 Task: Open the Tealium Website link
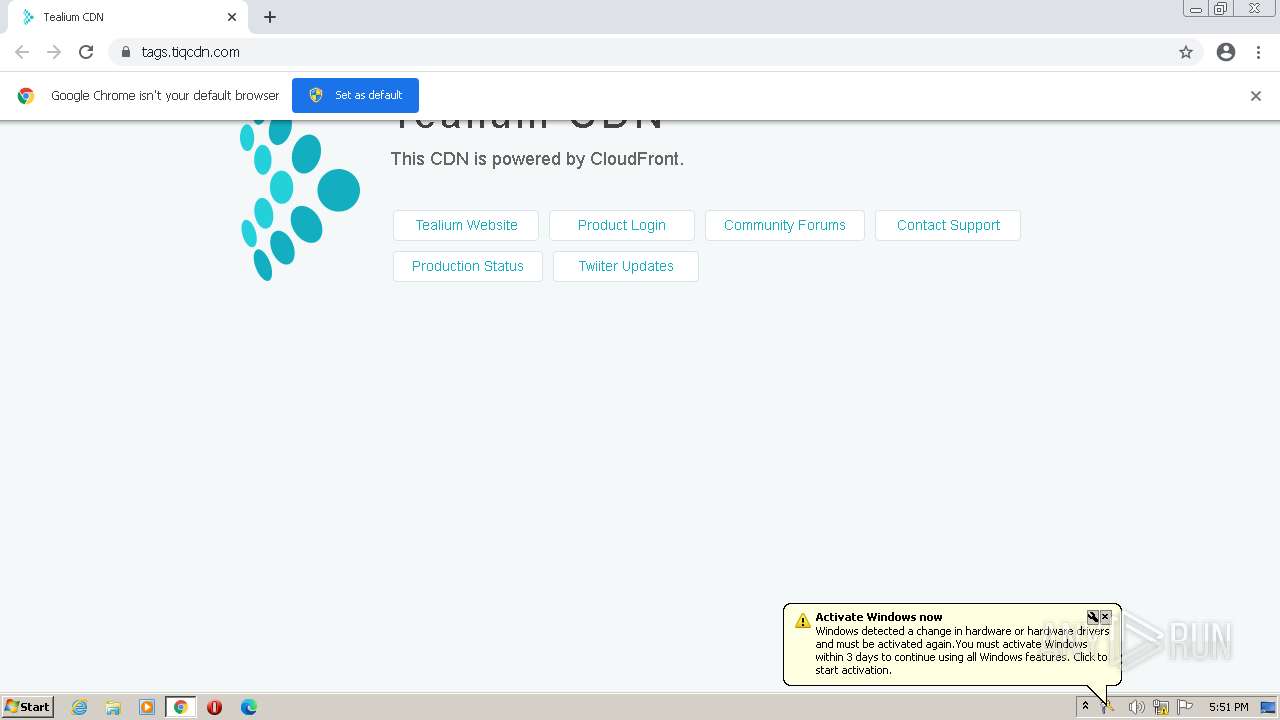pos(466,225)
